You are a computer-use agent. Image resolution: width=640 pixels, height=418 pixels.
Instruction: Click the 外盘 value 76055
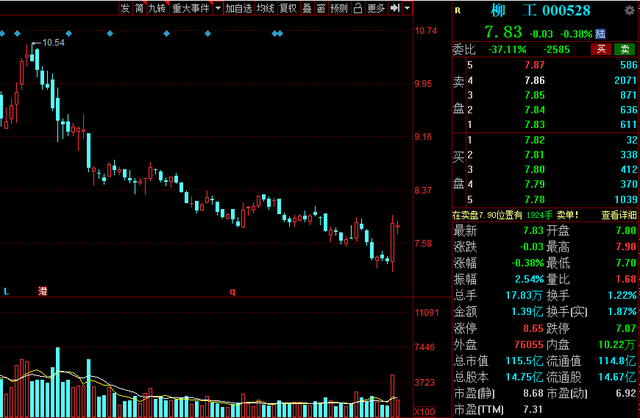529,345
